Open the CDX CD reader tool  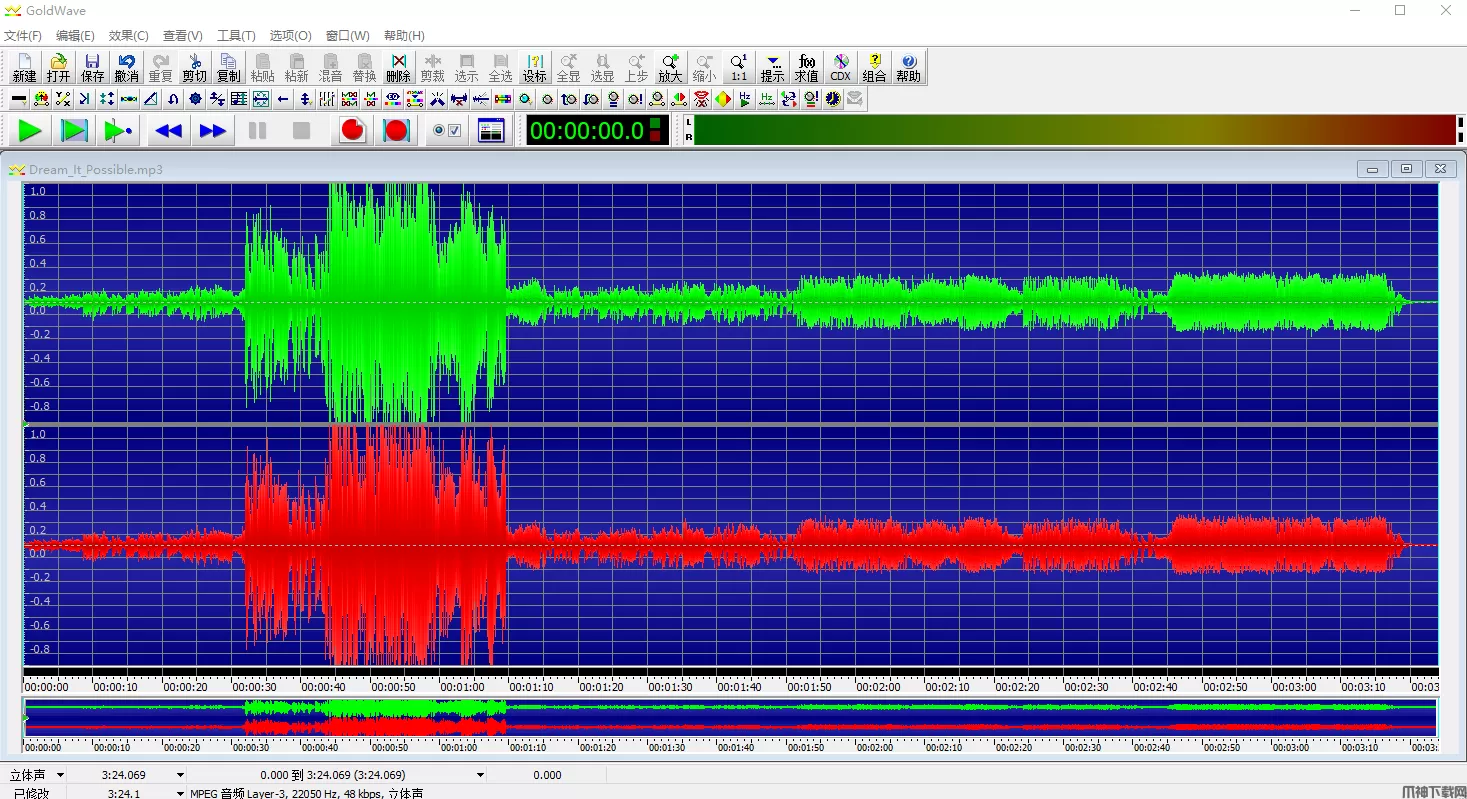click(840, 67)
